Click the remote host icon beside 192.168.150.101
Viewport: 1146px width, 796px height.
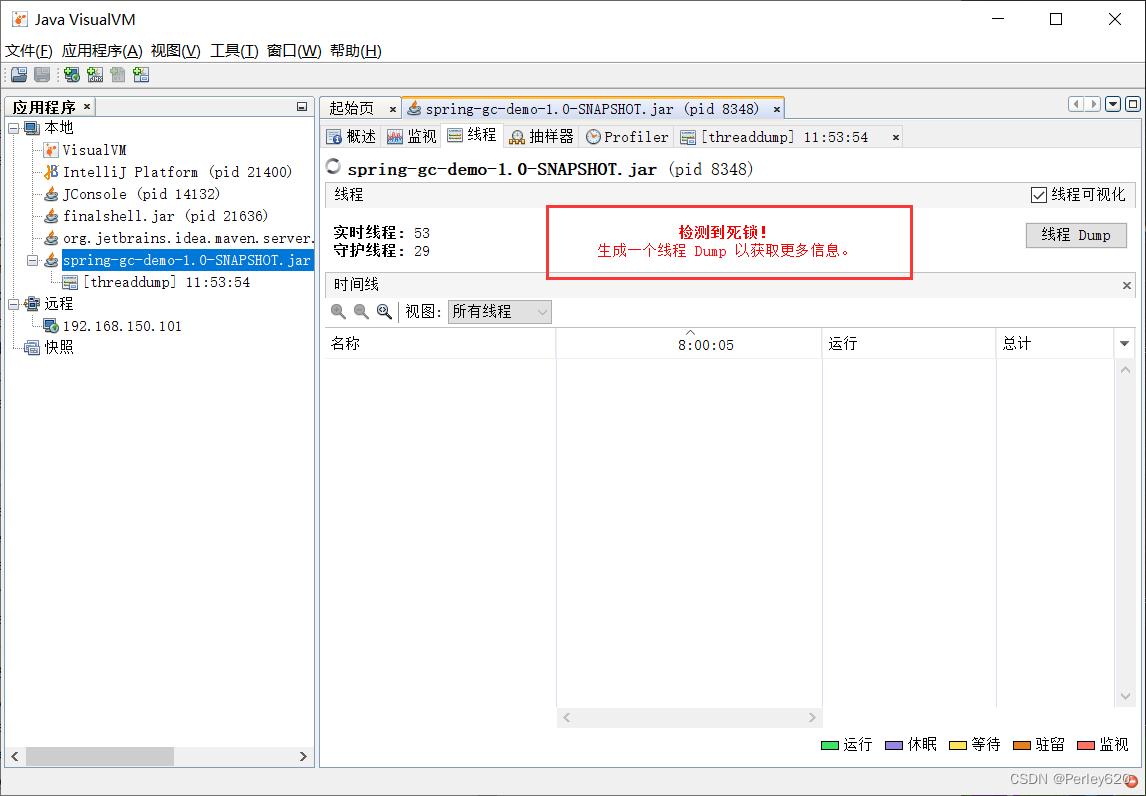click(x=50, y=326)
